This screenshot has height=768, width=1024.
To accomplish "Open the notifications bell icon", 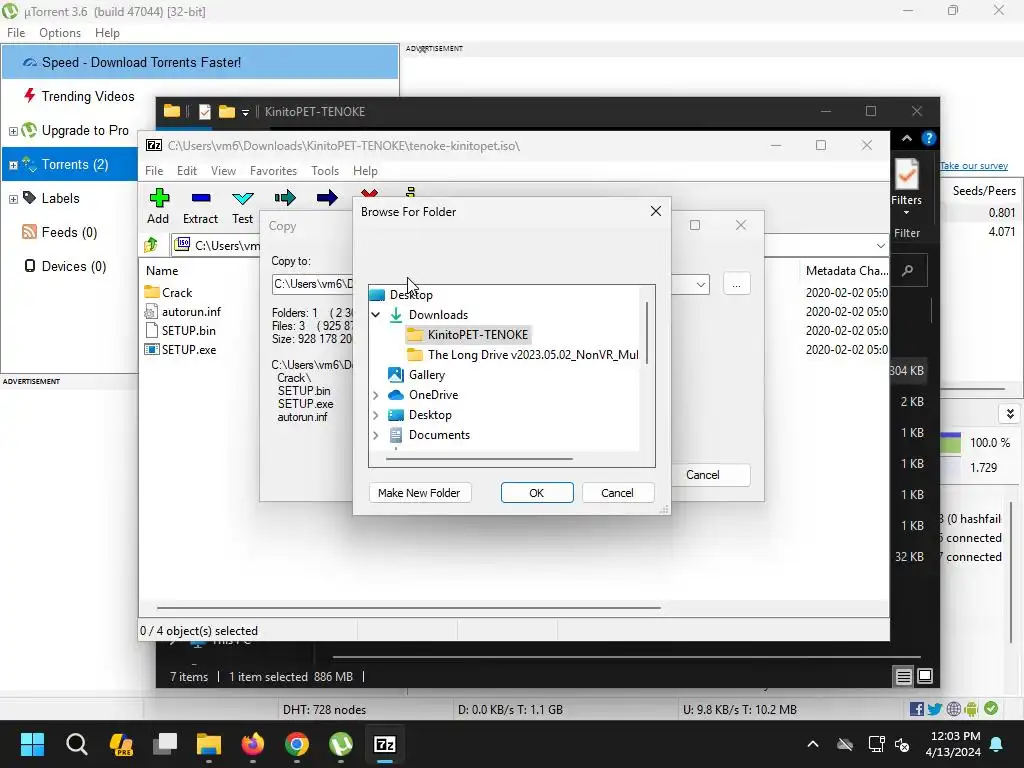I will [997, 744].
